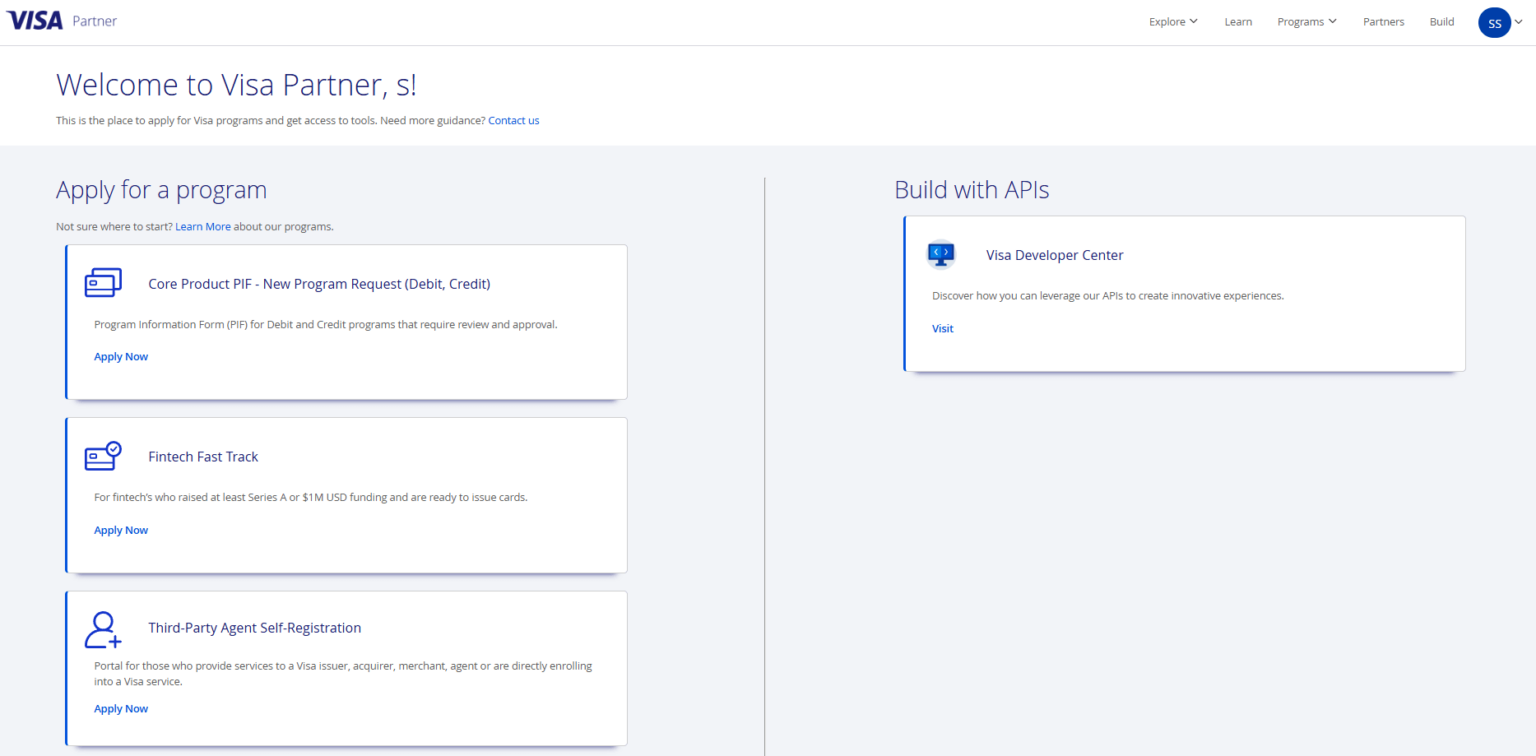Image resolution: width=1536 pixels, height=756 pixels.
Task: Click the Visa logo in header
Action: click(35, 21)
